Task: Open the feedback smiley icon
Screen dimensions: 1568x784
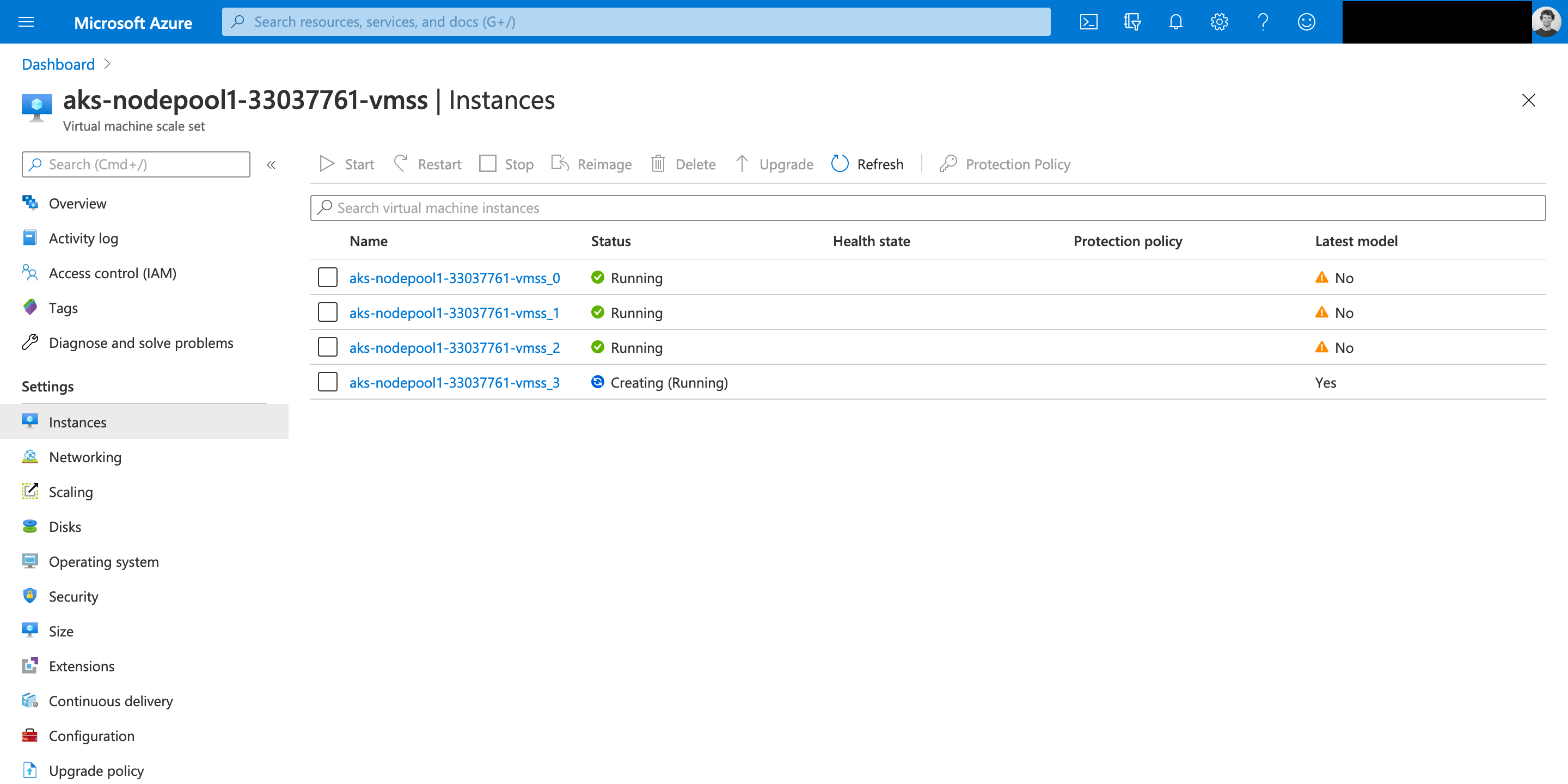Action: [x=1306, y=21]
